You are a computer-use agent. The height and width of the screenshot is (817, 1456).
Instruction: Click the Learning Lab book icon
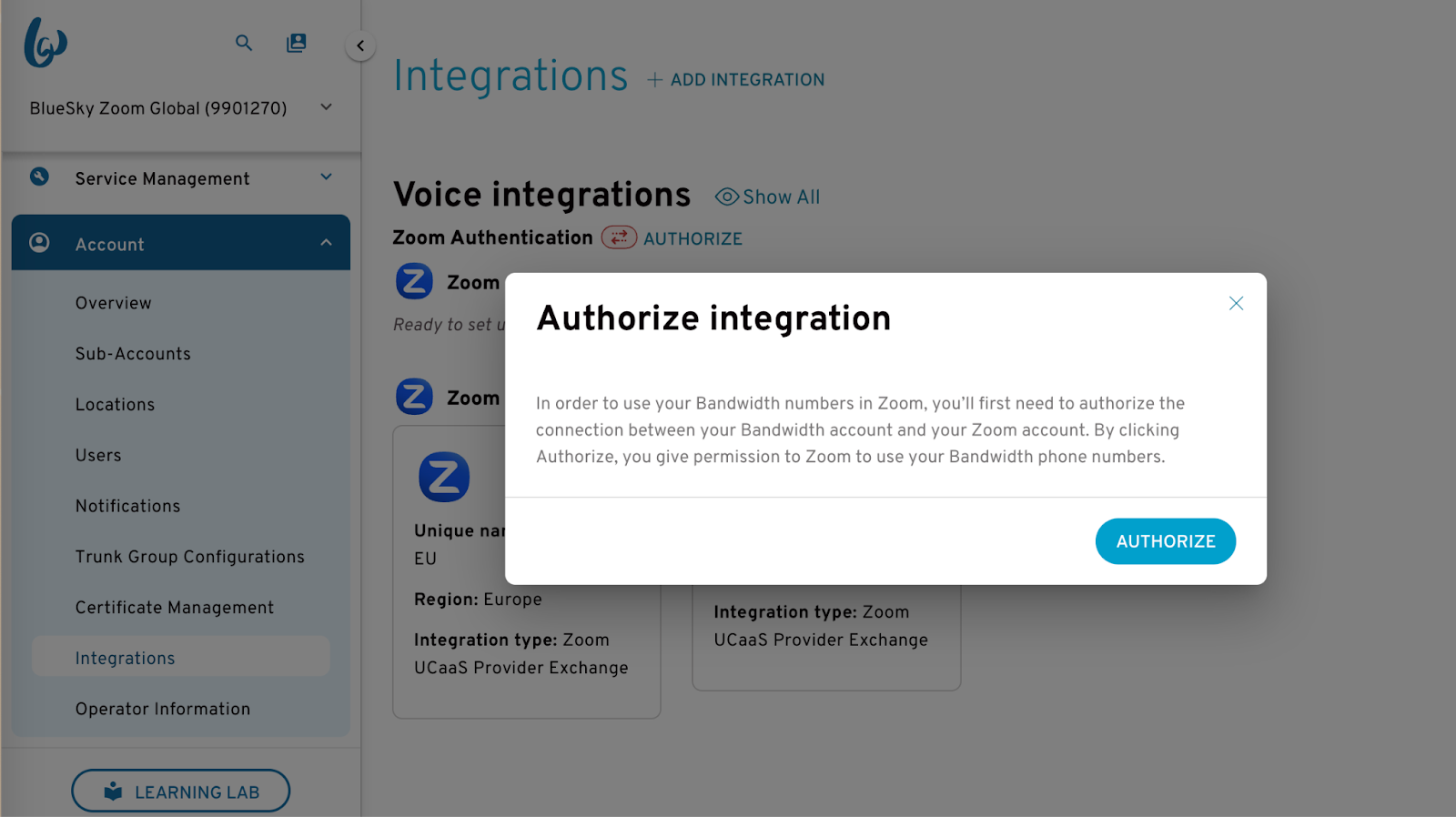pos(113,792)
